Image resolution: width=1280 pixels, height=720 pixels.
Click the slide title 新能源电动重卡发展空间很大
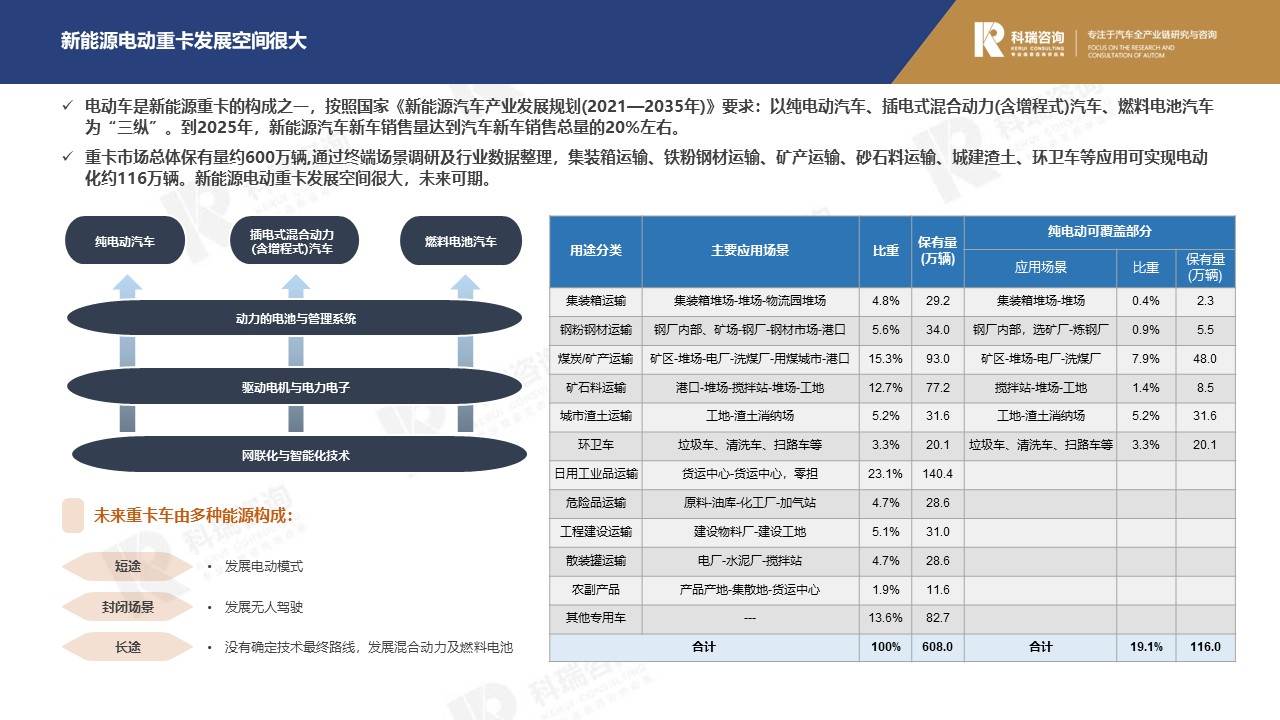(184, 41)
